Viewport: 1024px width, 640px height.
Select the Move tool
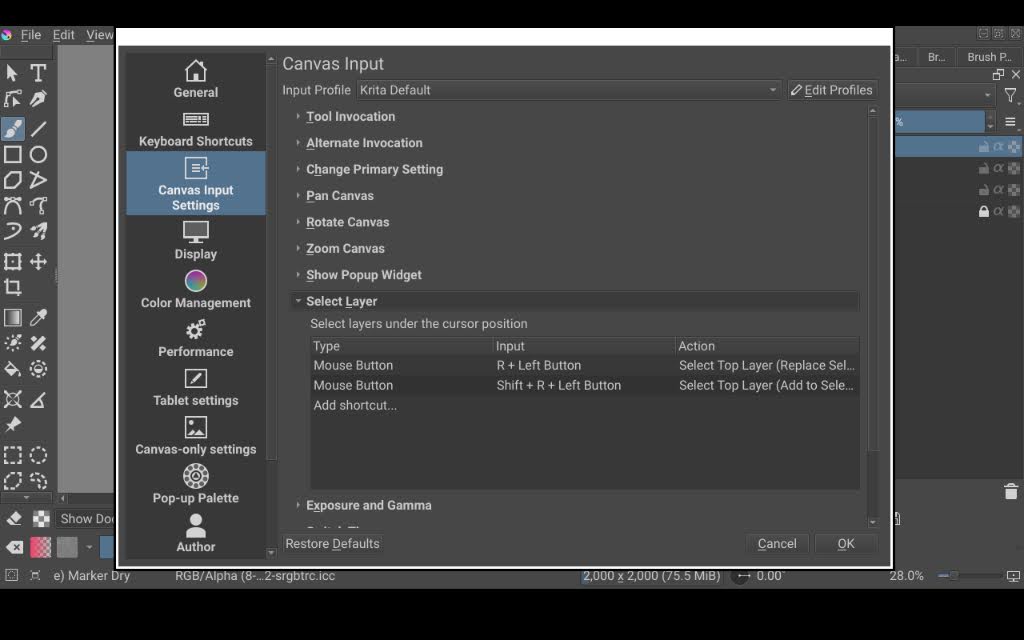point(38,261)
